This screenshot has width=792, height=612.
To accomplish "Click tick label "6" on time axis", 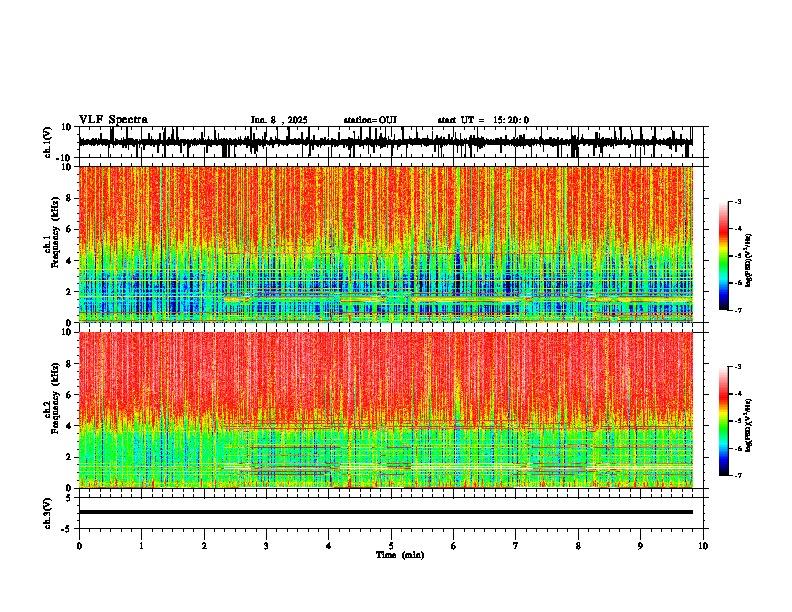I will tap(454, 546).
